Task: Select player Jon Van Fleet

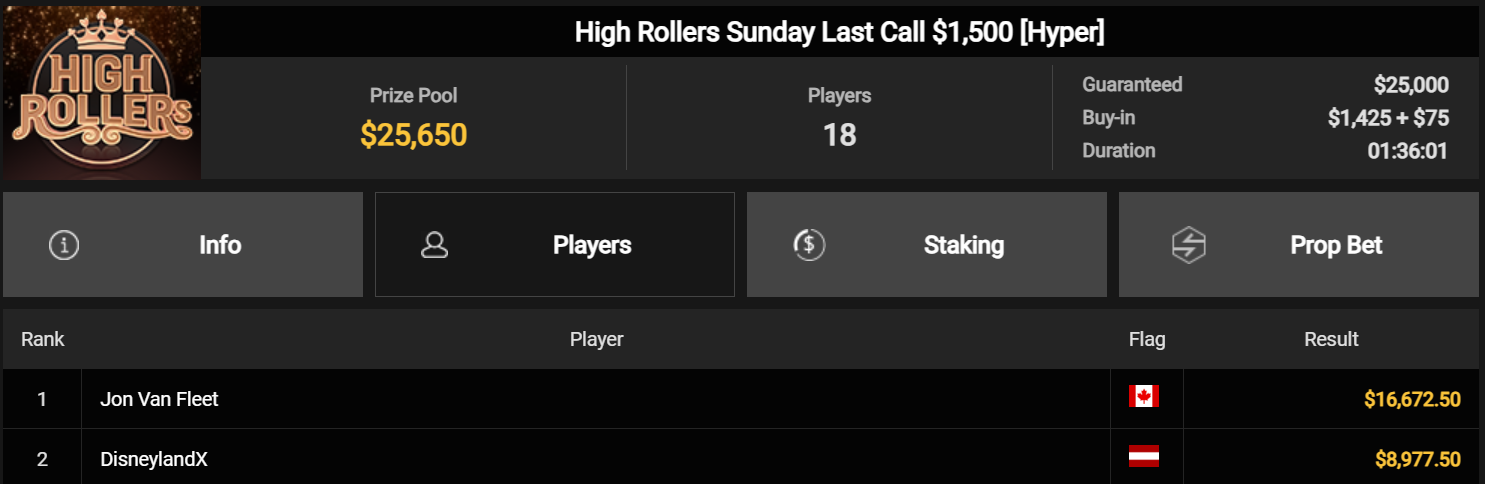Action: (159, 399)
